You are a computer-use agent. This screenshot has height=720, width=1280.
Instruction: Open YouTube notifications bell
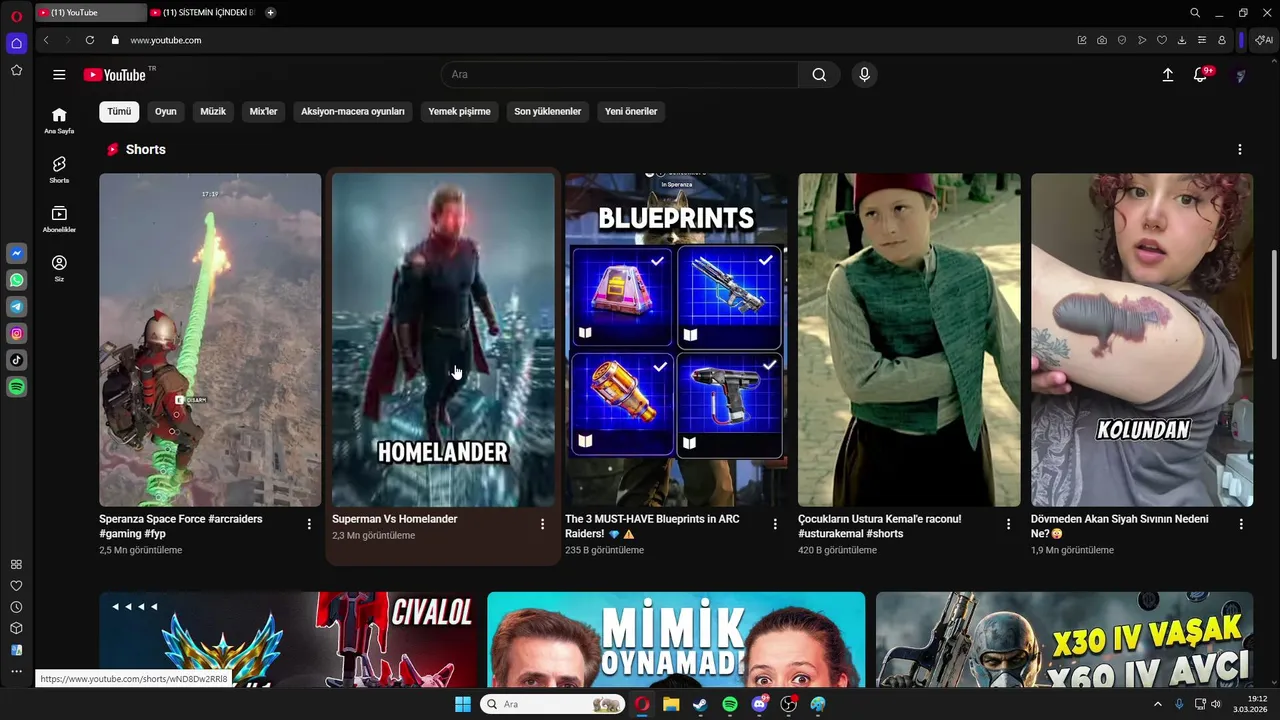(1200, 75)
